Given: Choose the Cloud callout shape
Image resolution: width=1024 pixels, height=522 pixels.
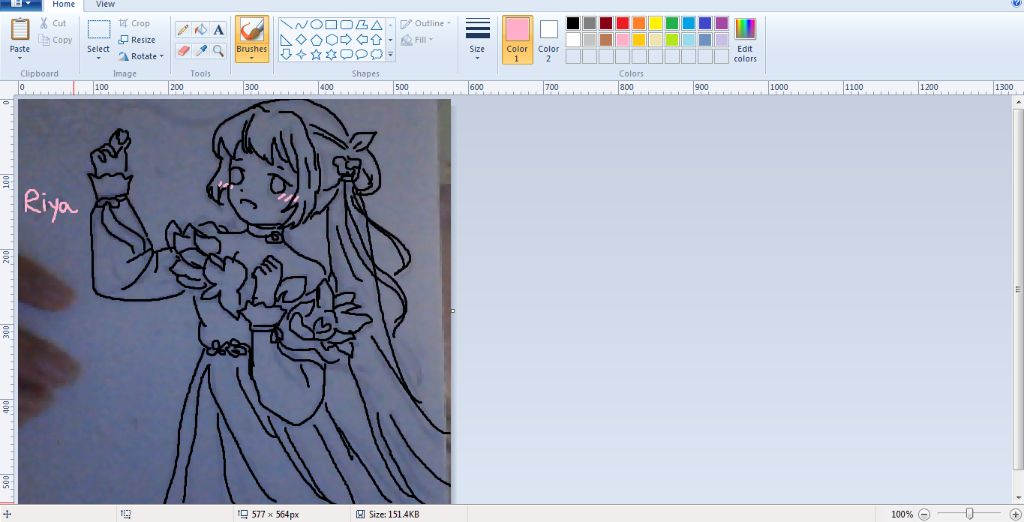Looking at the screenshot, I should pyautogui.click(x=376, y=54).
